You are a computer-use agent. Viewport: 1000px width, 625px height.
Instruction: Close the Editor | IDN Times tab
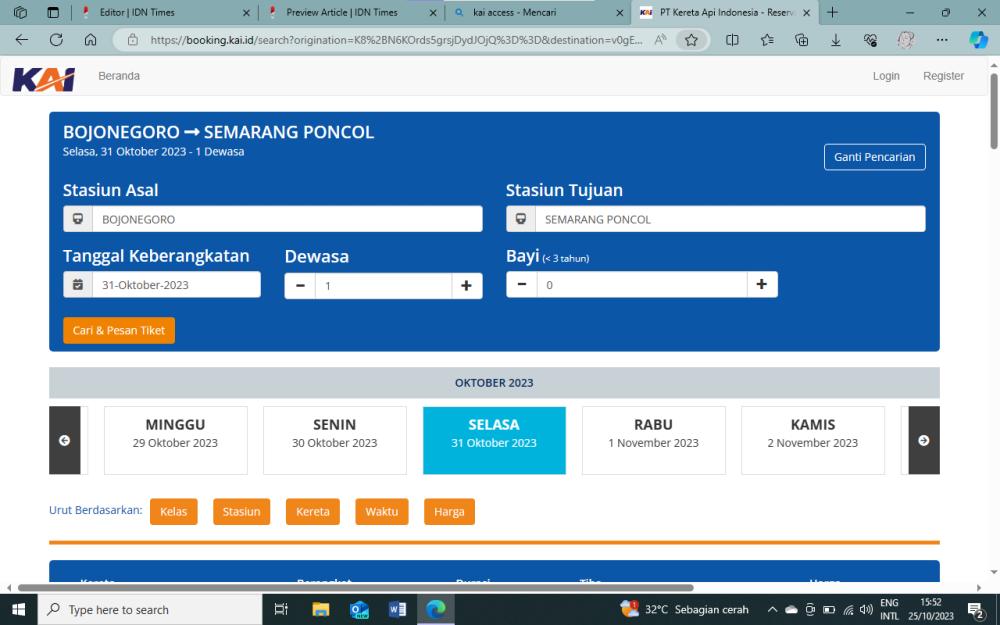pyautogui.click(x=246, y=12)
